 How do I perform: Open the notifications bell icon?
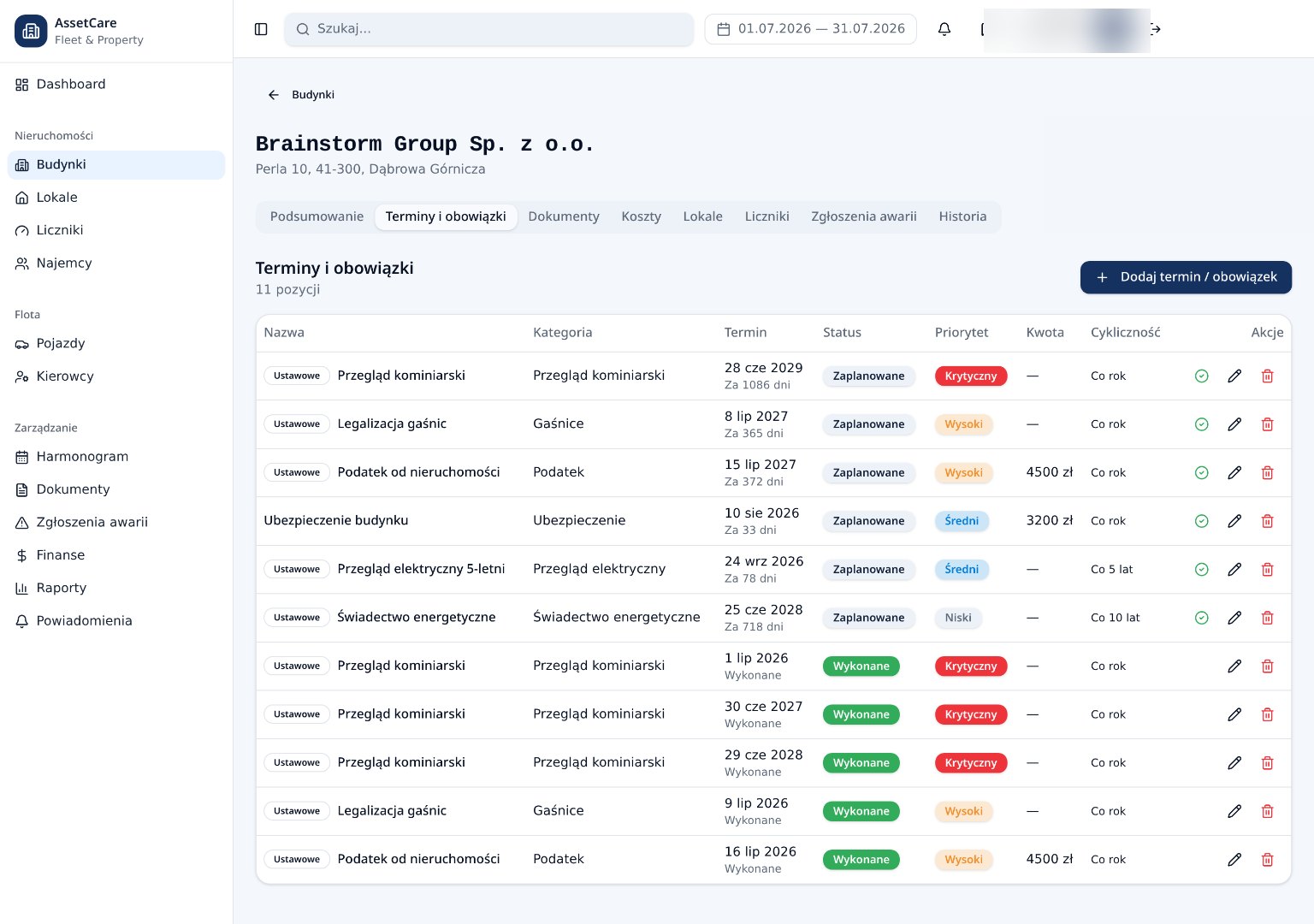(x=944, y=29)
